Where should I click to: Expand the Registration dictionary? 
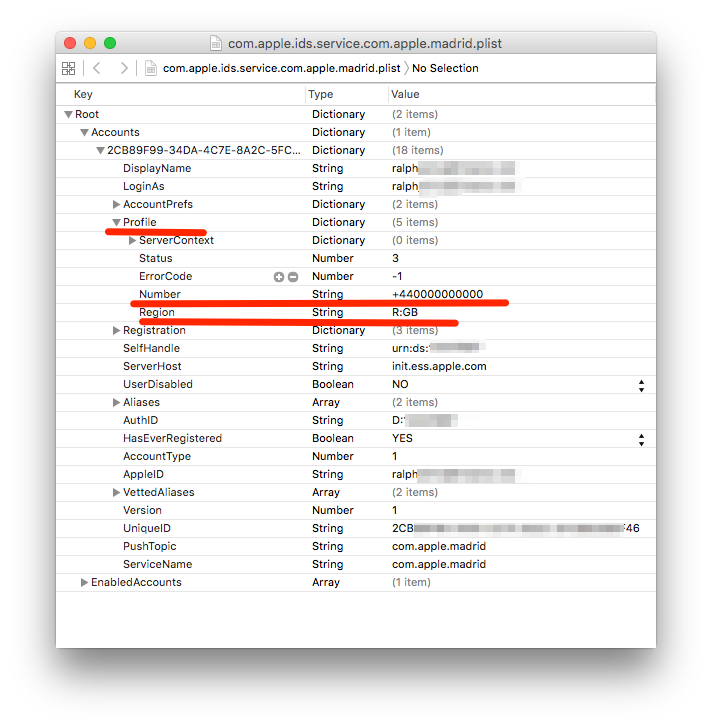pyautogui.click(x=117, y=331)
